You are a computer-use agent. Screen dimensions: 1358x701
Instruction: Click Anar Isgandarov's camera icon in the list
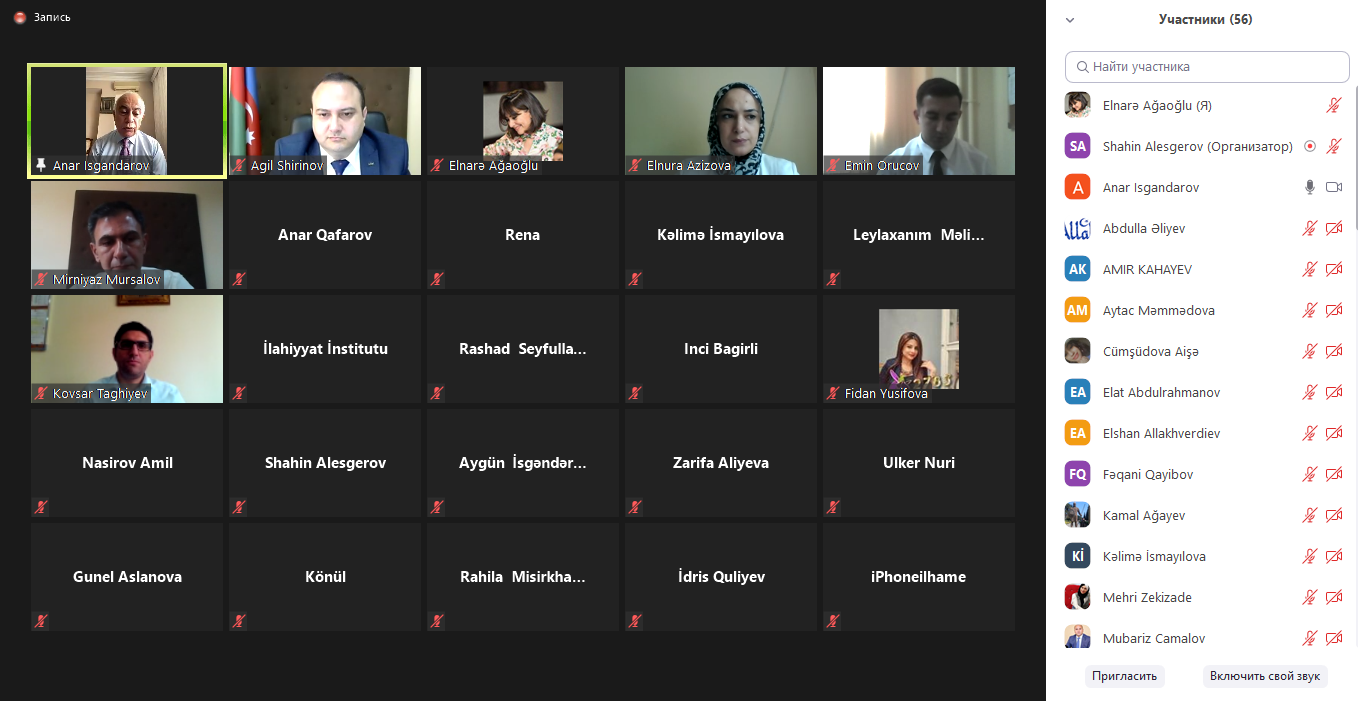pyautogui.click(x=1334, y=187)
